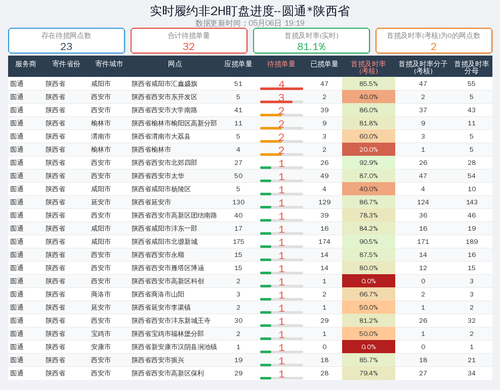Viewport: 500px width, 390px height.
Task: Click the 宝鸡市 city cell
Action: point(101,334)
